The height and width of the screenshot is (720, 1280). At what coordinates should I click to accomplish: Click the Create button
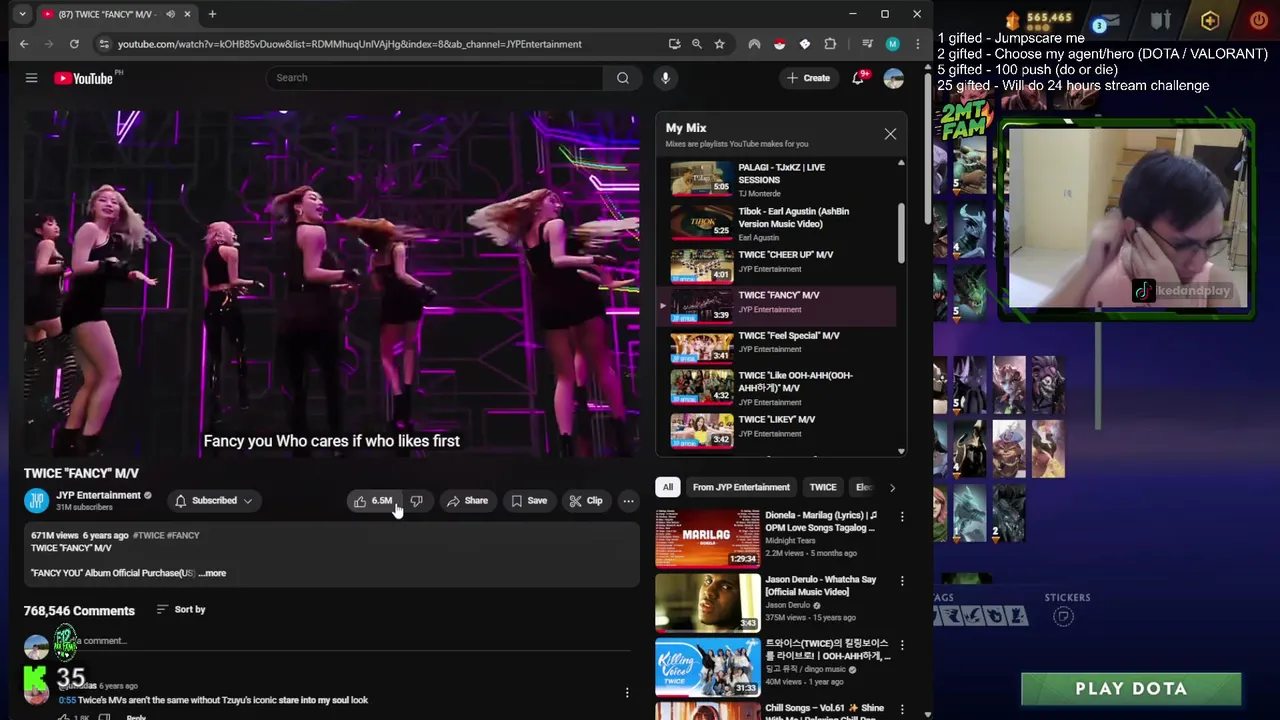(x=808, y=78)
